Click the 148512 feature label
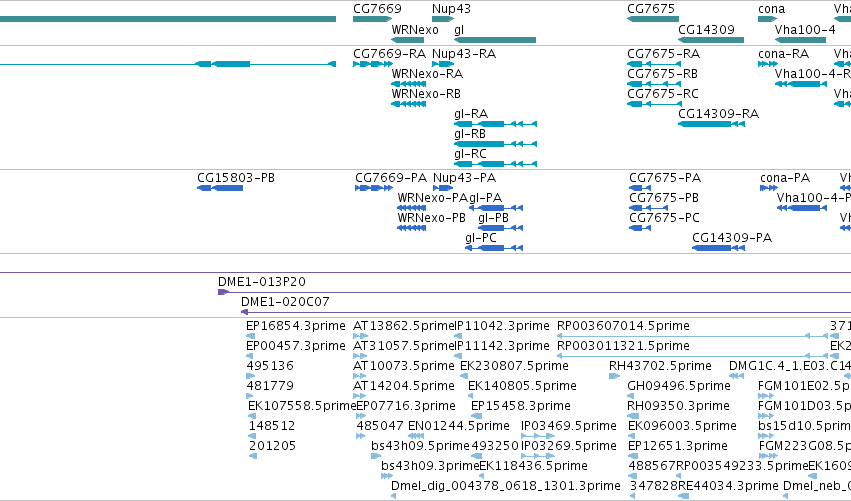The image size is (851, 501). click(272, 427)
